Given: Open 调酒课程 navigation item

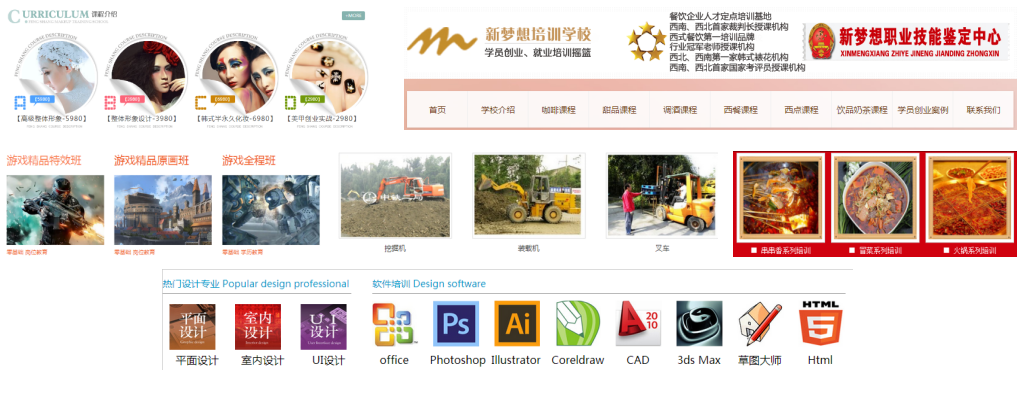Looking at the screenshot, I should (x=680, y=110).
